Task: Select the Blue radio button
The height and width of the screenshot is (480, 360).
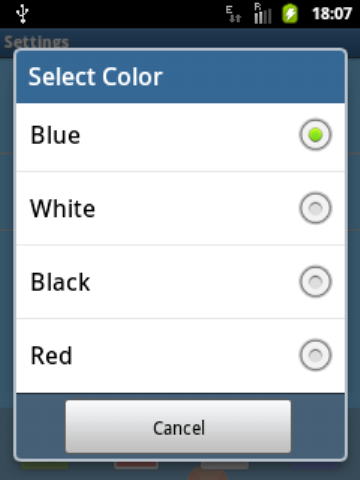Action: pos(315,135)
